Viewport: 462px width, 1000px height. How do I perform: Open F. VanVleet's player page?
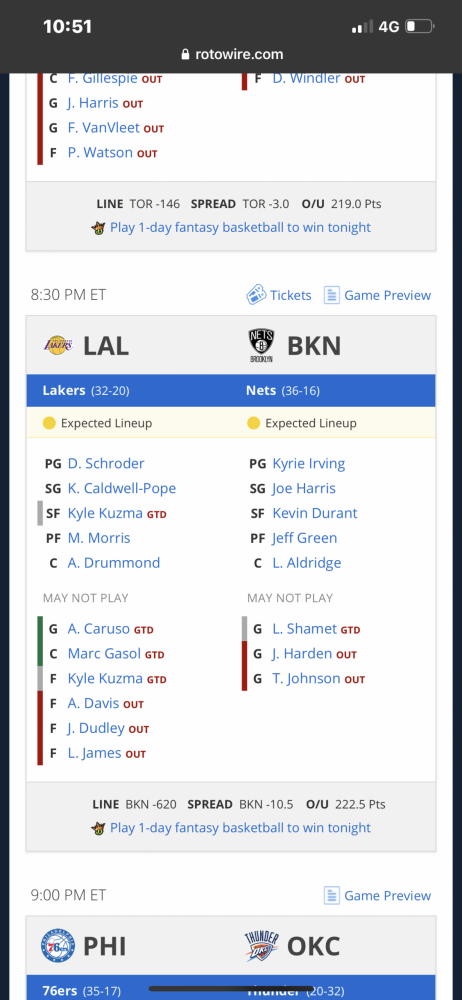[103, 128]
